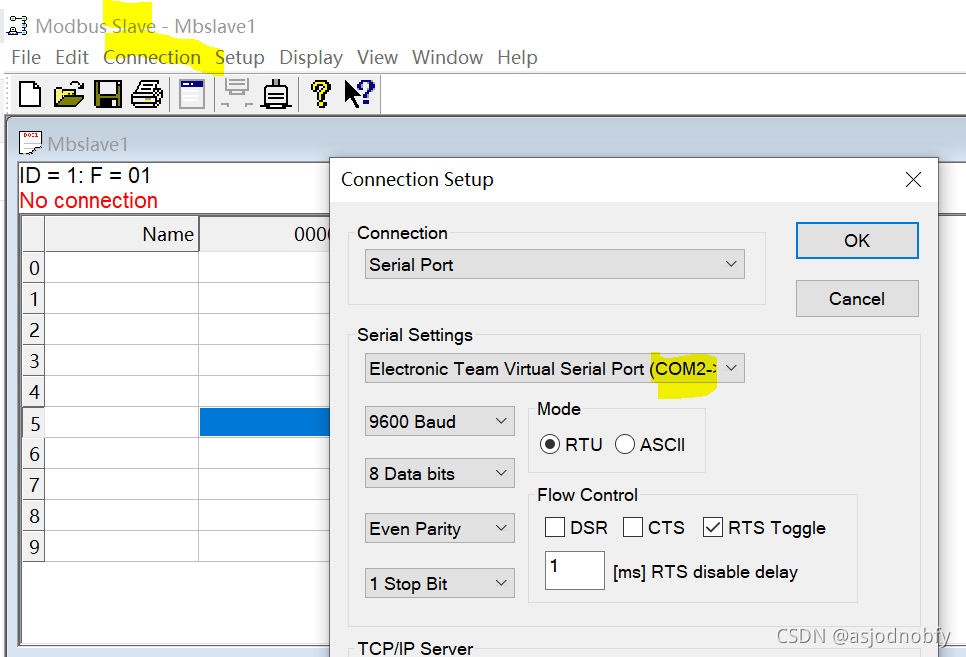Click the New document toolbar icon
This screenshot has width=966, height=657.
[30, 94]
